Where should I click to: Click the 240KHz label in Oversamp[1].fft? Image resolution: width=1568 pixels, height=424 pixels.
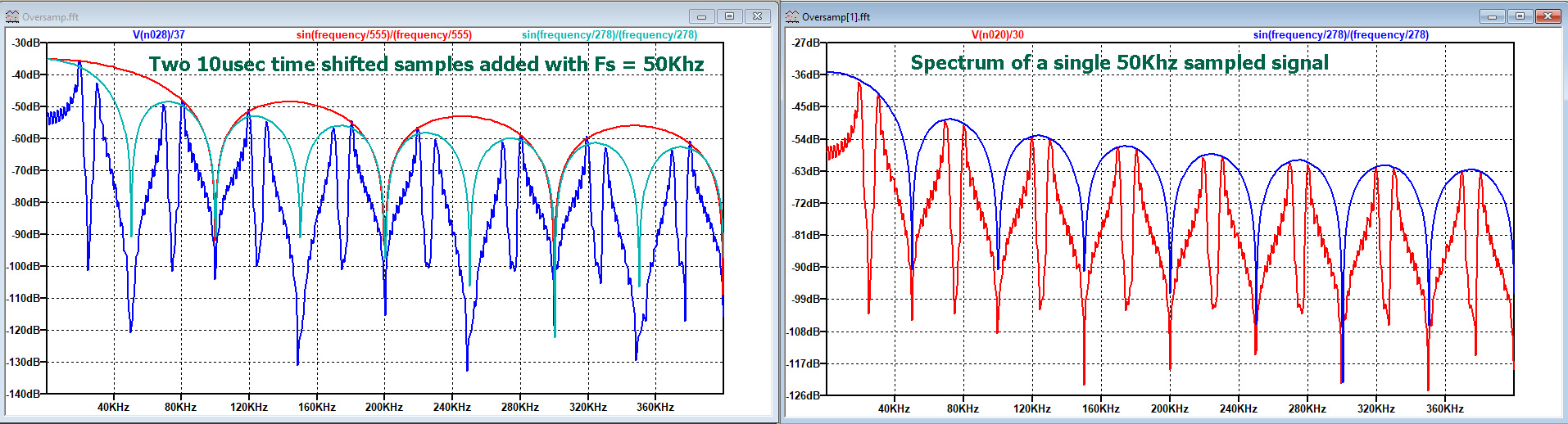(x=1238, y=408)
